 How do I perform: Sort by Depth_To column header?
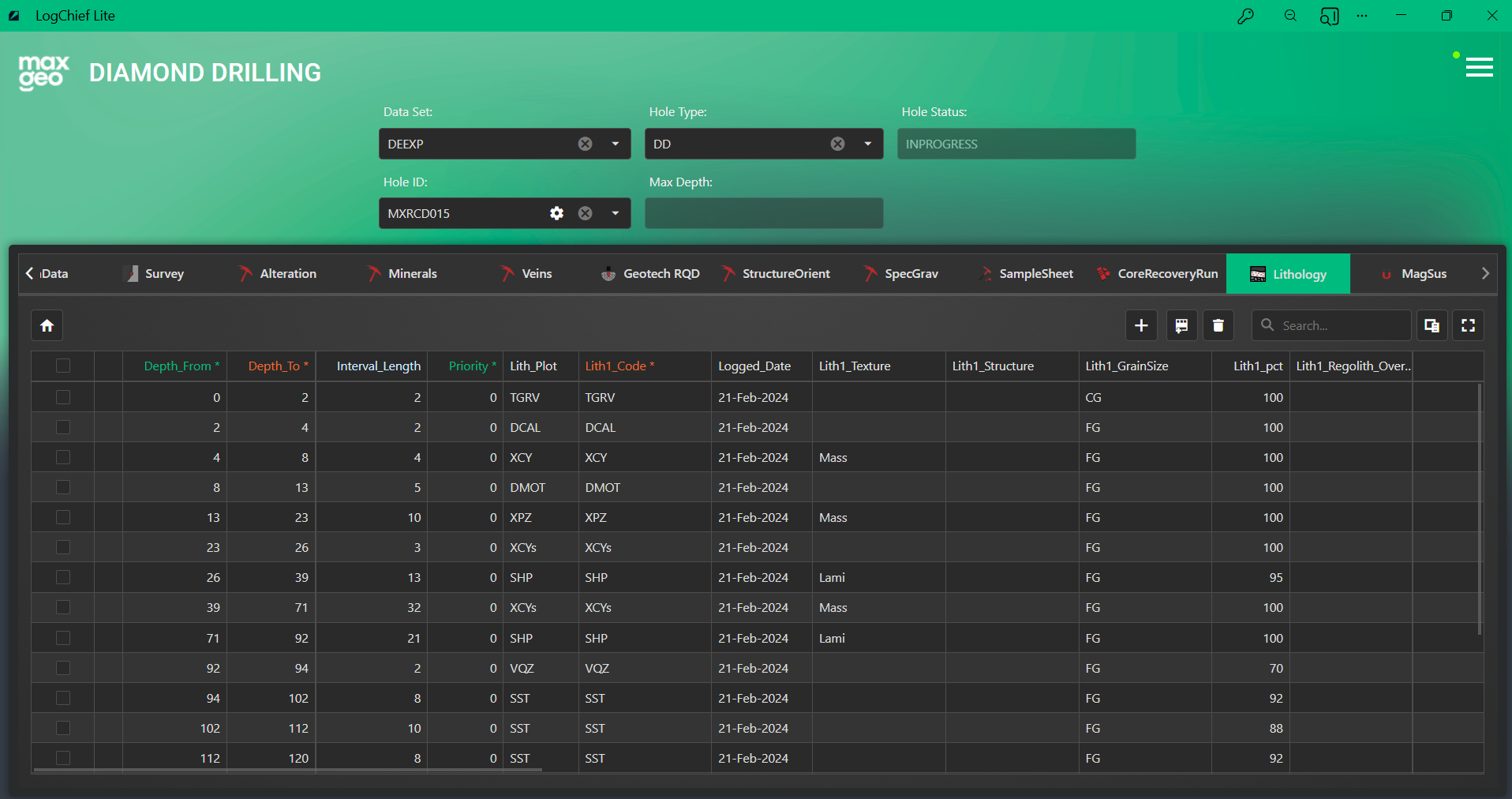click(271, 366)
